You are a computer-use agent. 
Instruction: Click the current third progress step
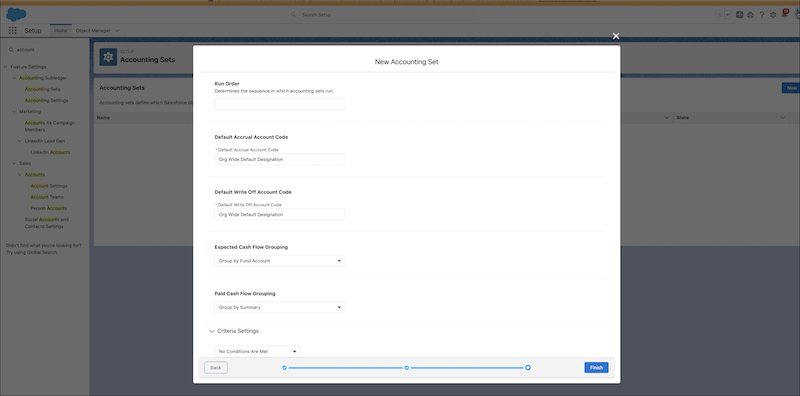528,367
